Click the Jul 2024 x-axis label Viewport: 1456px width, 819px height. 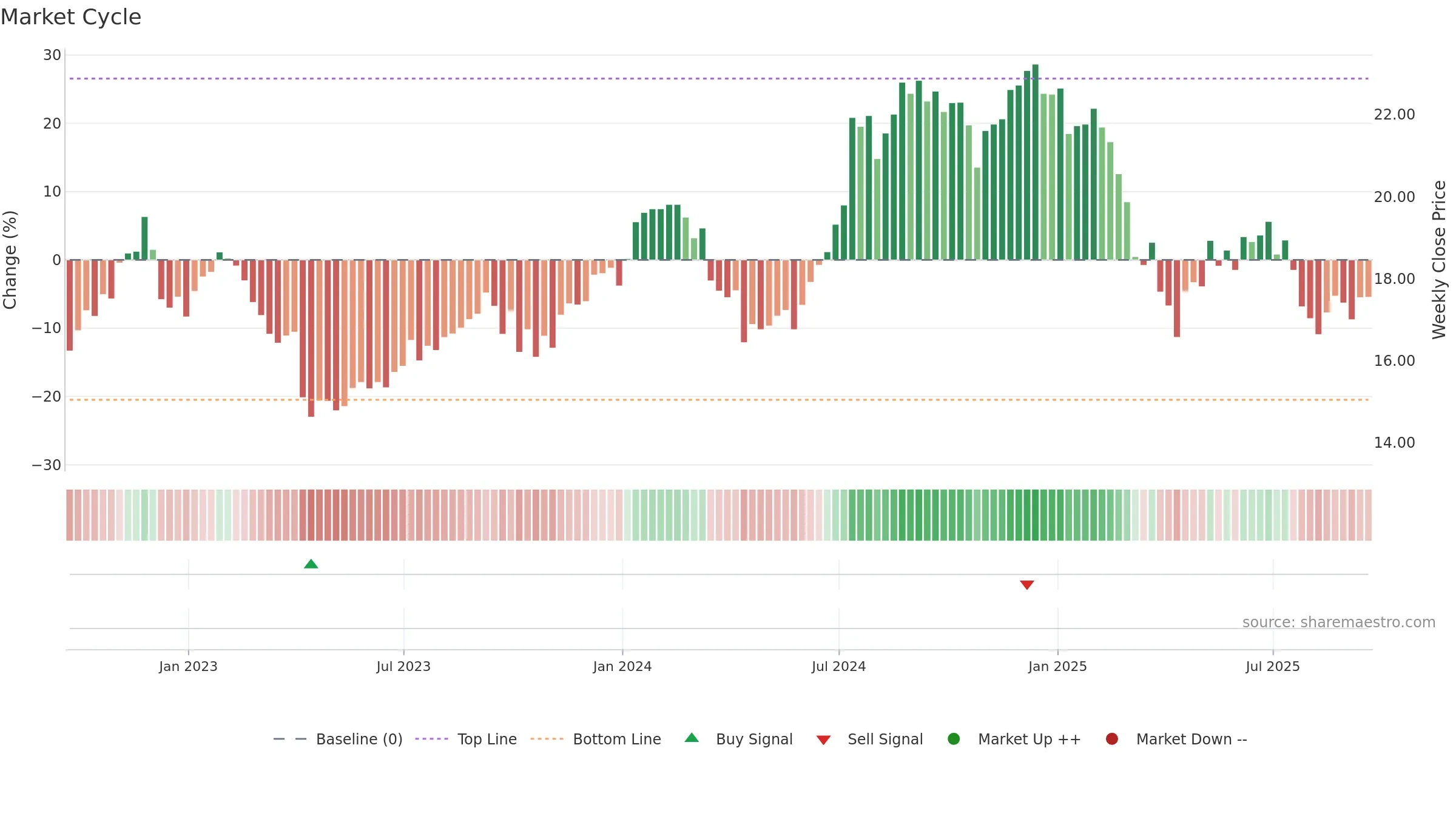[x=839, y=667]
